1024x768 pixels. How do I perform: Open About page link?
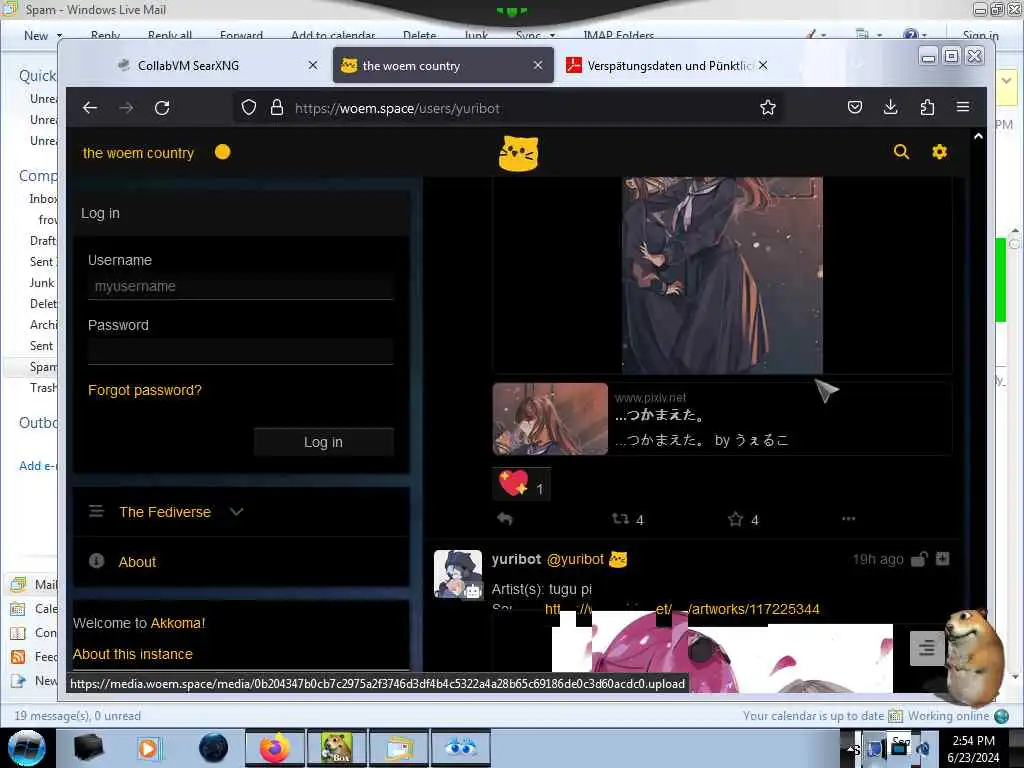click(x=137, y=562)
